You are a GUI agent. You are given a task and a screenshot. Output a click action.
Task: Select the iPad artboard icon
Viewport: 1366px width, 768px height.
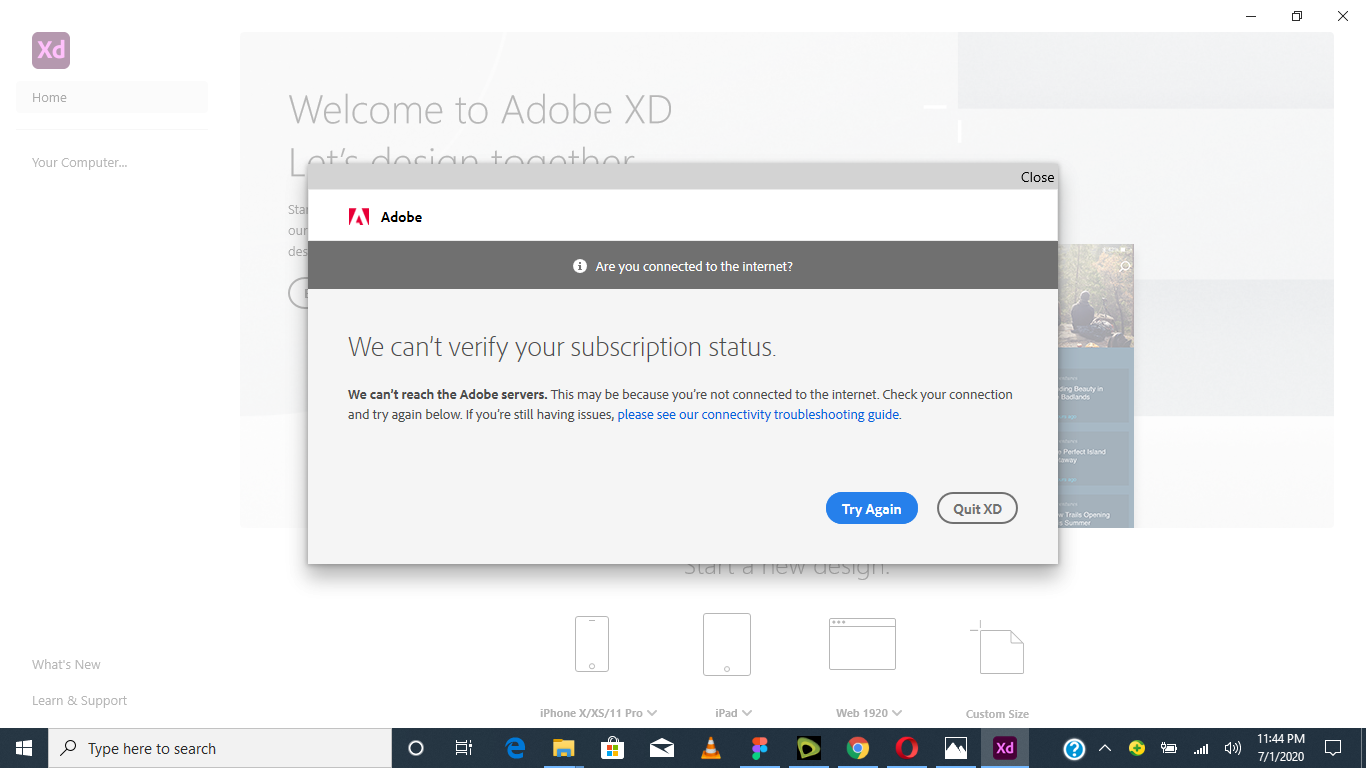(726, 644)
